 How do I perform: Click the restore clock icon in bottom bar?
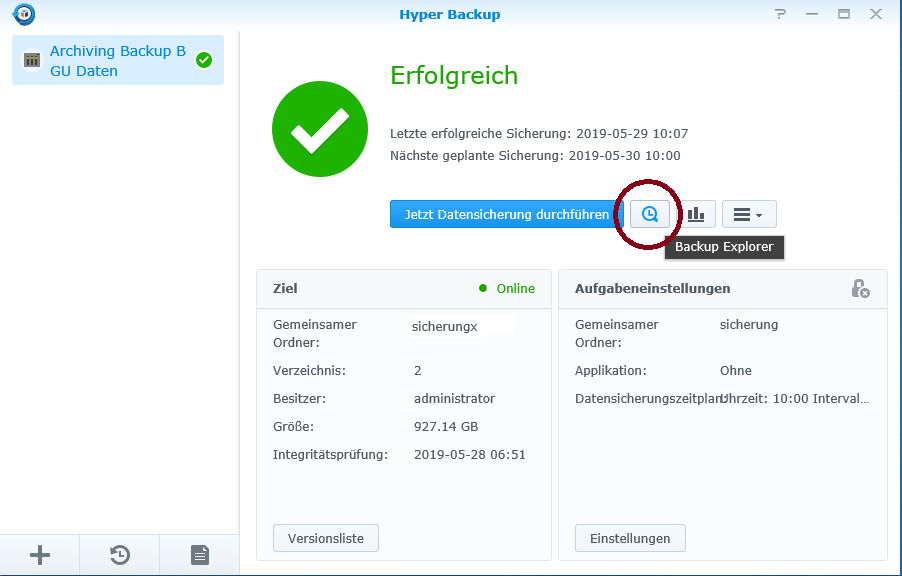click(x=120, y=555)
